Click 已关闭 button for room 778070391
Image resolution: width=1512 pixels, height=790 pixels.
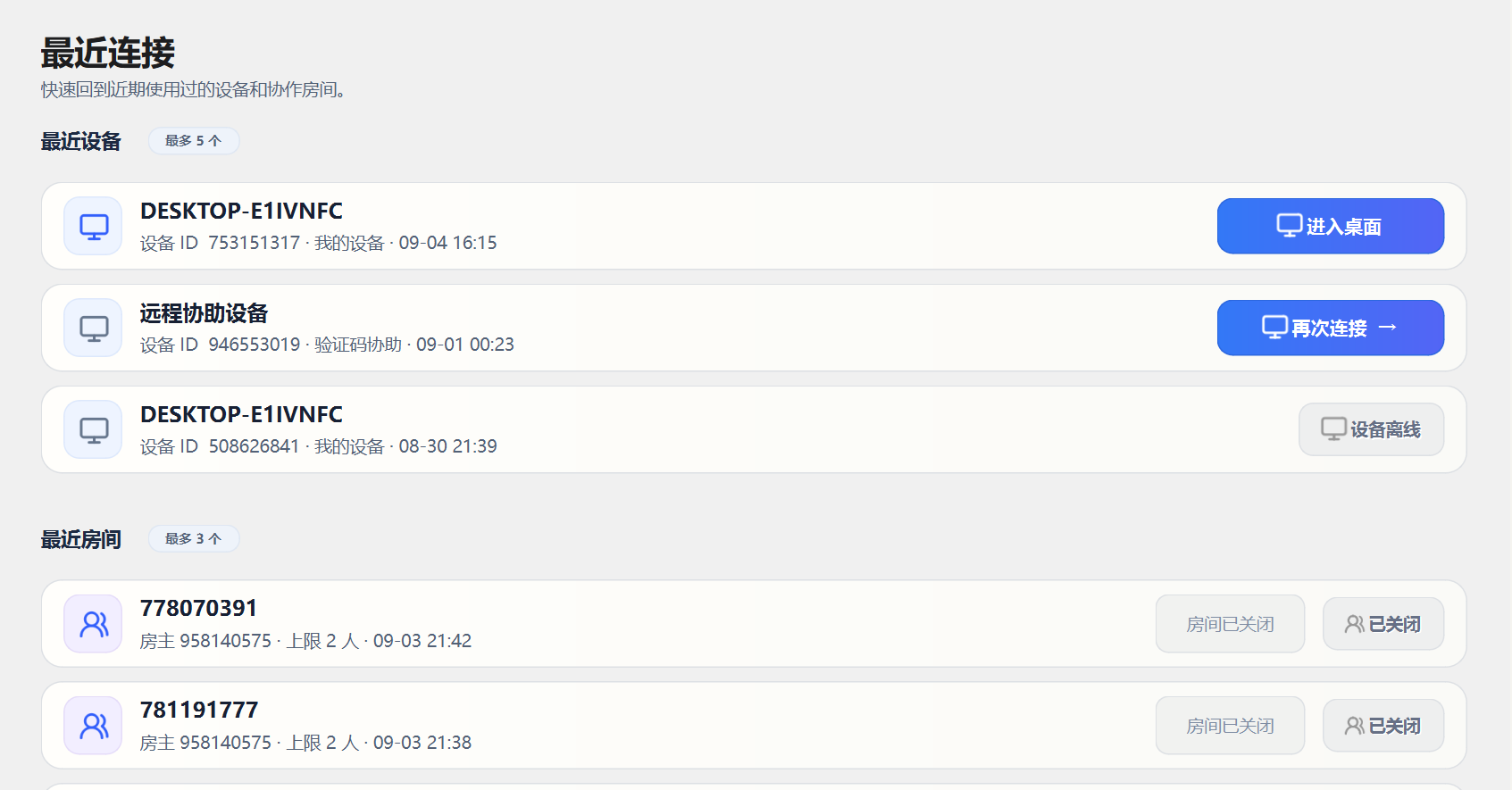point(1383,624)
